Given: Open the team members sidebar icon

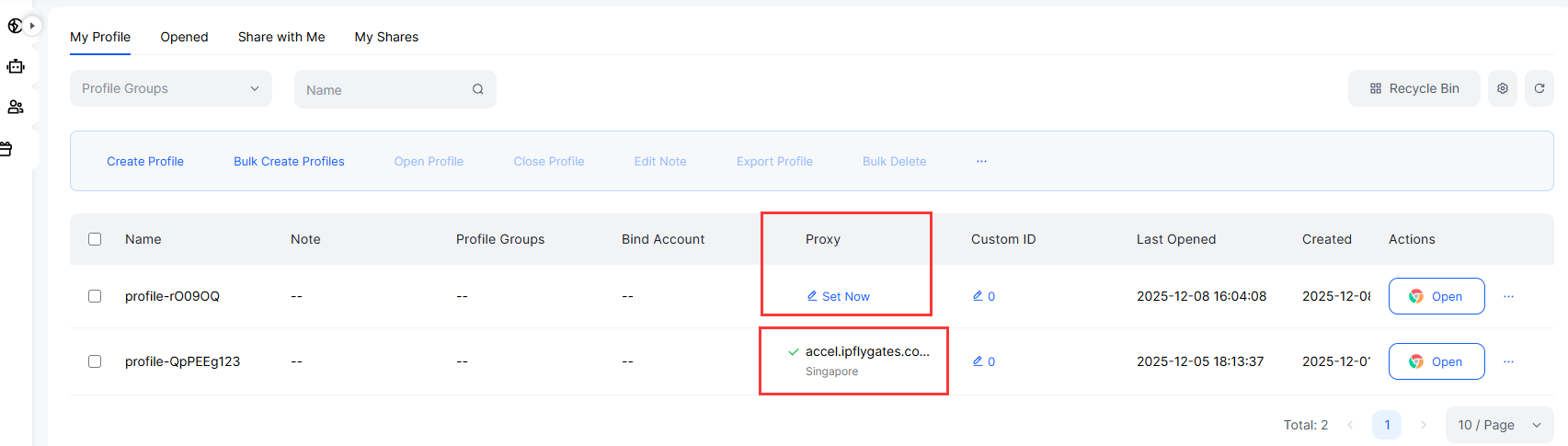Looking at the screenshot, I should pos(16,108).
